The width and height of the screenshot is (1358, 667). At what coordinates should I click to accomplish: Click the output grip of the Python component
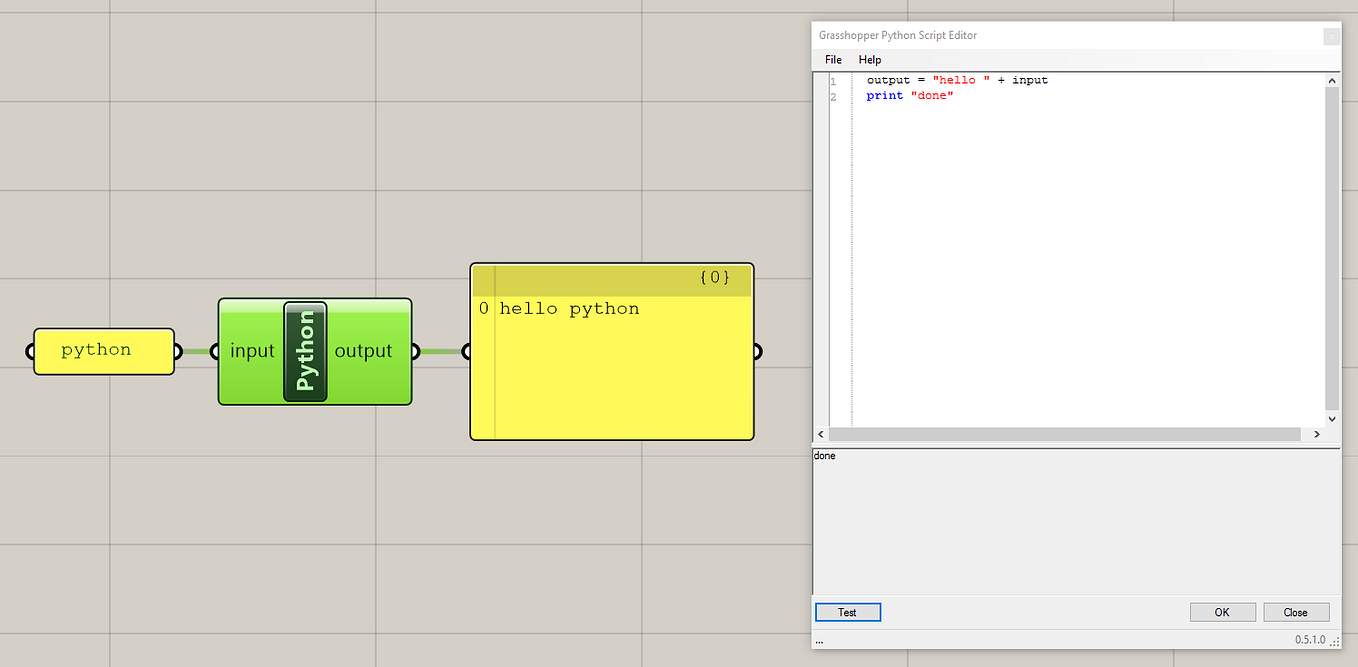(x=416, y=351)
